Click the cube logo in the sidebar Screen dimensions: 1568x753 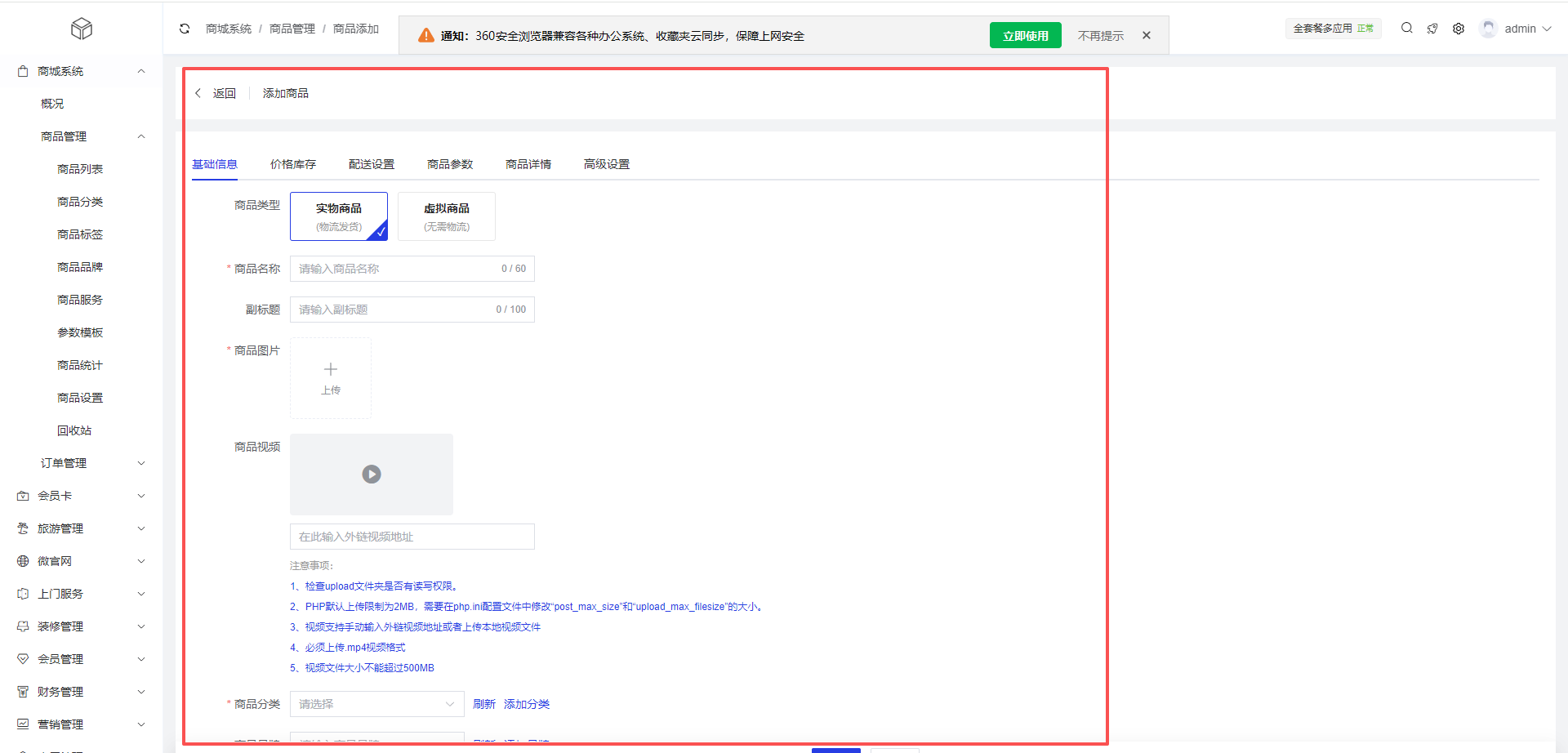[82, 29]
